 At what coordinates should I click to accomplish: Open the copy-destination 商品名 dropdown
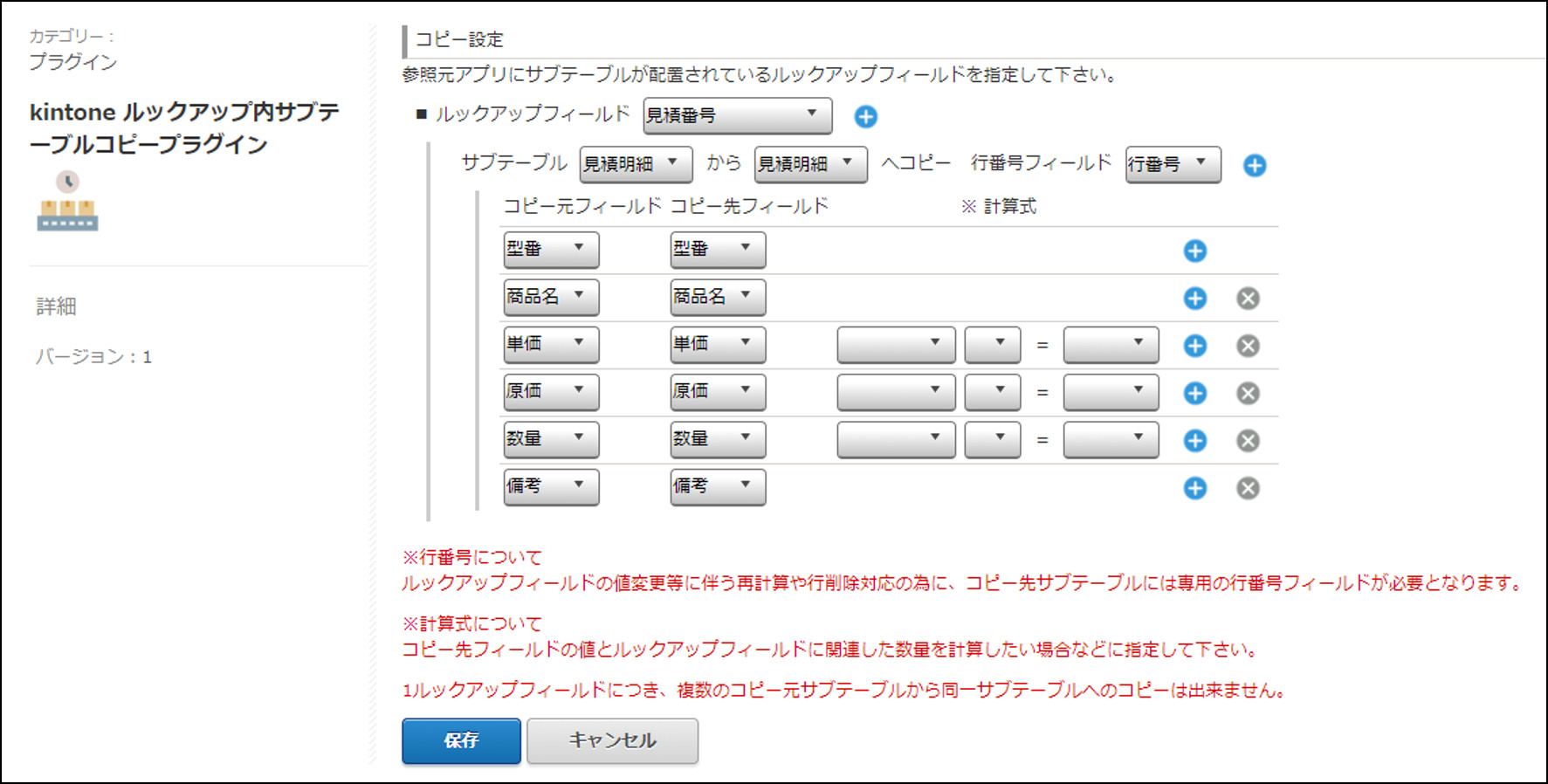pyautogui.click(x=717, y=297)
